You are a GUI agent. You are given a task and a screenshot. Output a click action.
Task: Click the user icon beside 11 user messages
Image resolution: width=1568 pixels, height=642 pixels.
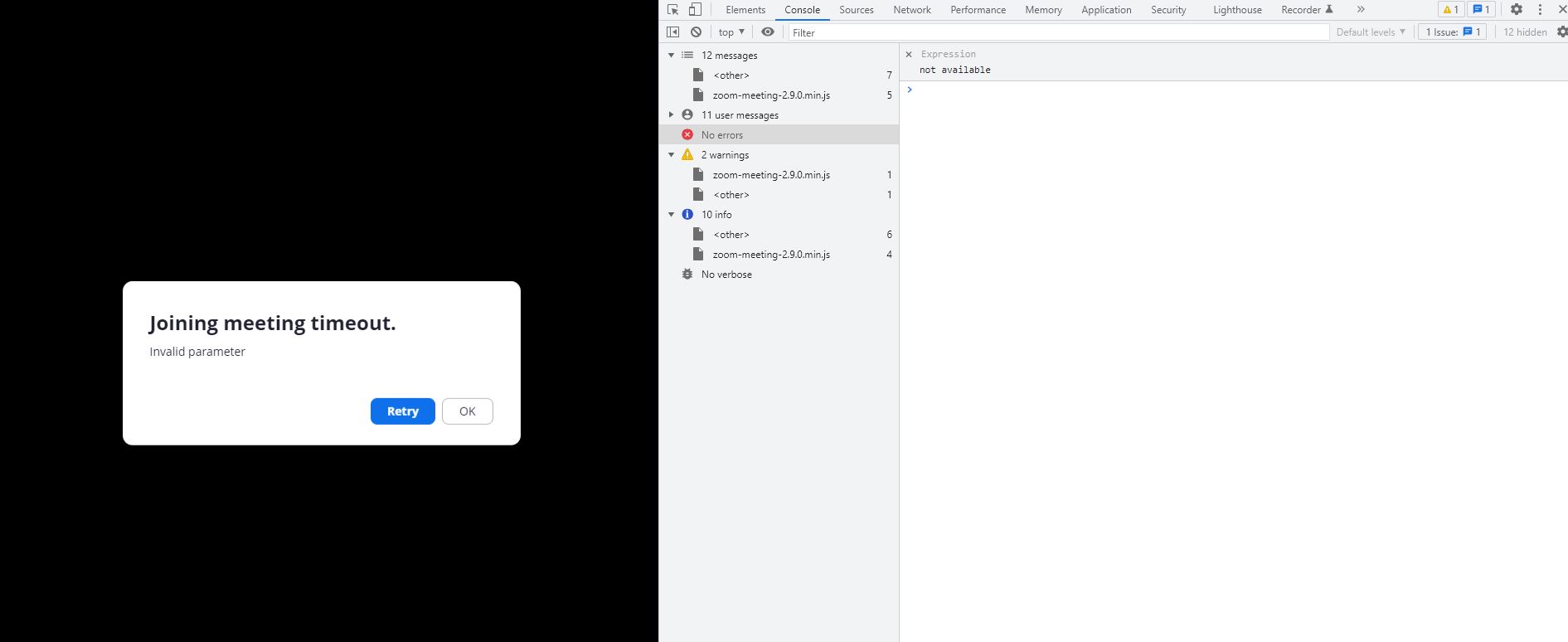[x=687, y=115]
